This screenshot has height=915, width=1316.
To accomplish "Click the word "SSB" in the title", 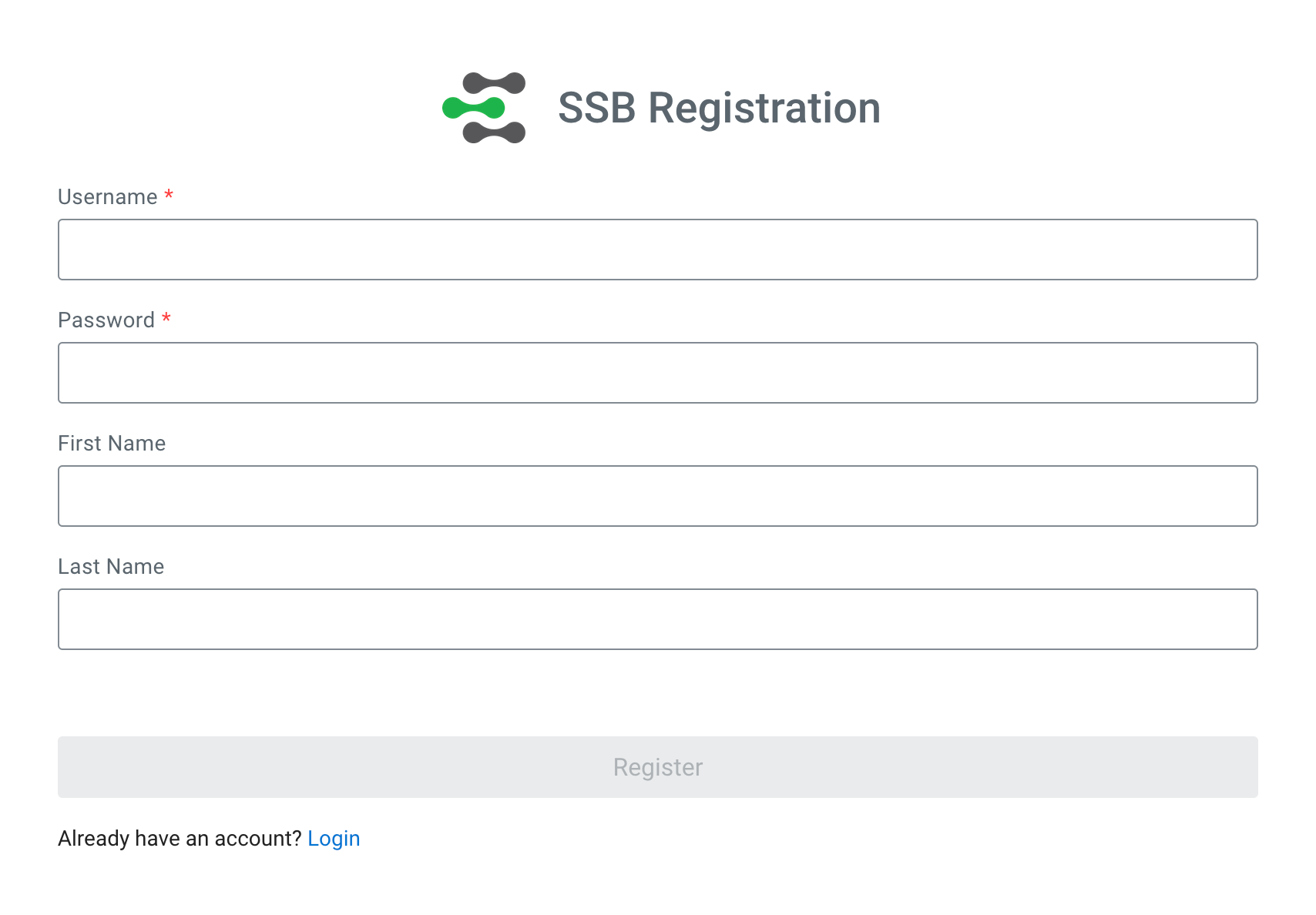I will 597,108.
